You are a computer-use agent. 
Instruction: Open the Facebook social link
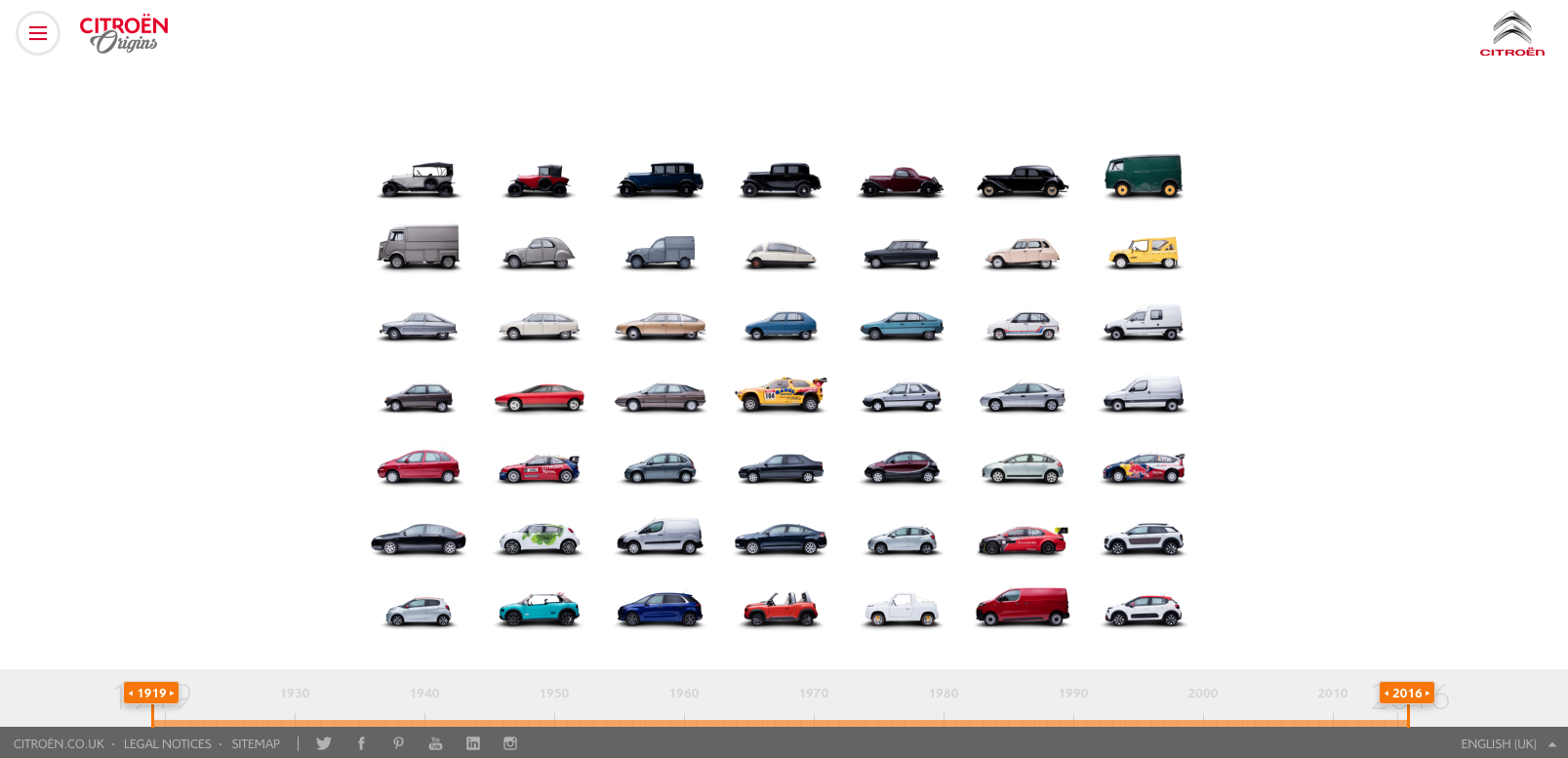coord(361,743)
